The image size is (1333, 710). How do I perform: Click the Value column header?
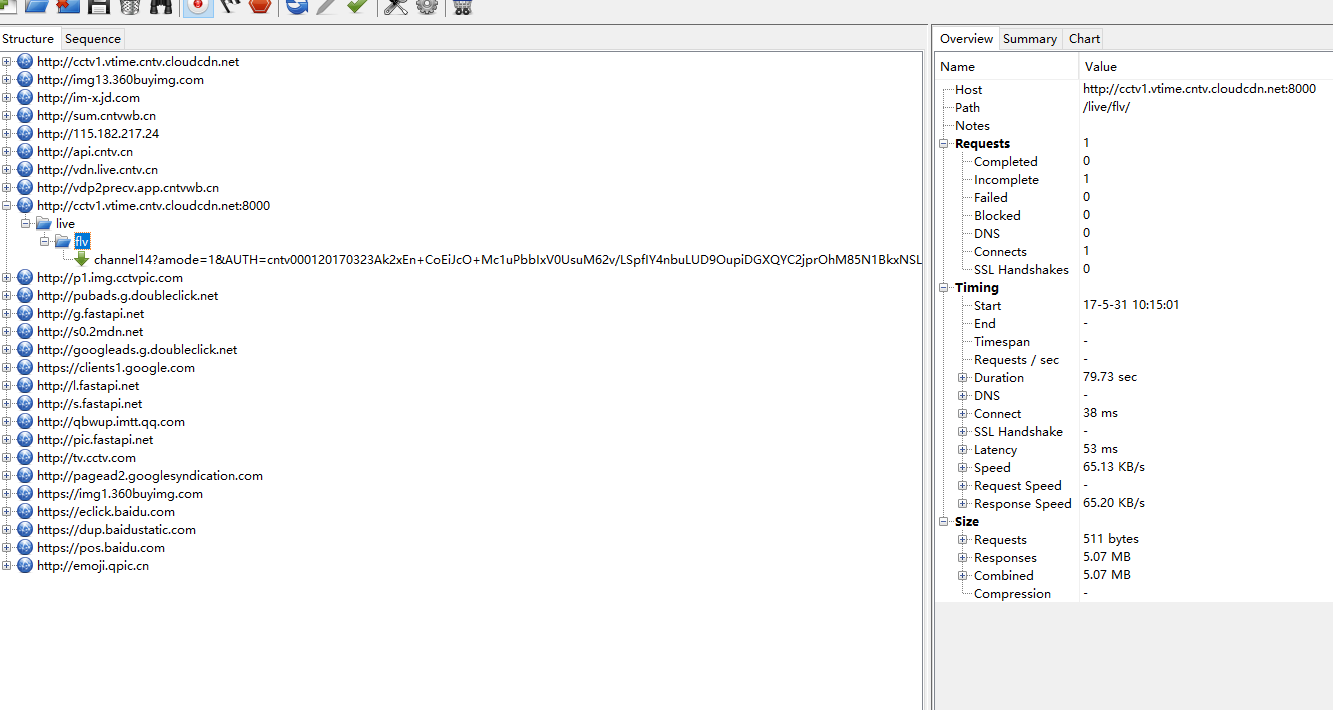(x=1206, y=67)
